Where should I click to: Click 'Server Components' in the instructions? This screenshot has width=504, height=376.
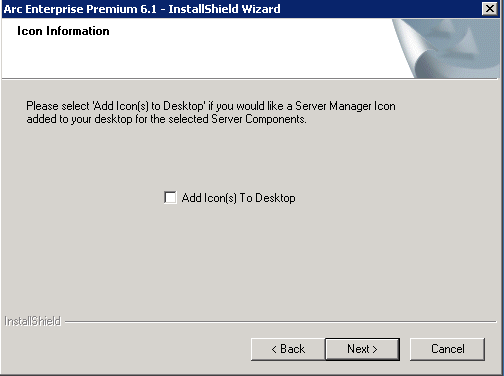coord(258,119)
